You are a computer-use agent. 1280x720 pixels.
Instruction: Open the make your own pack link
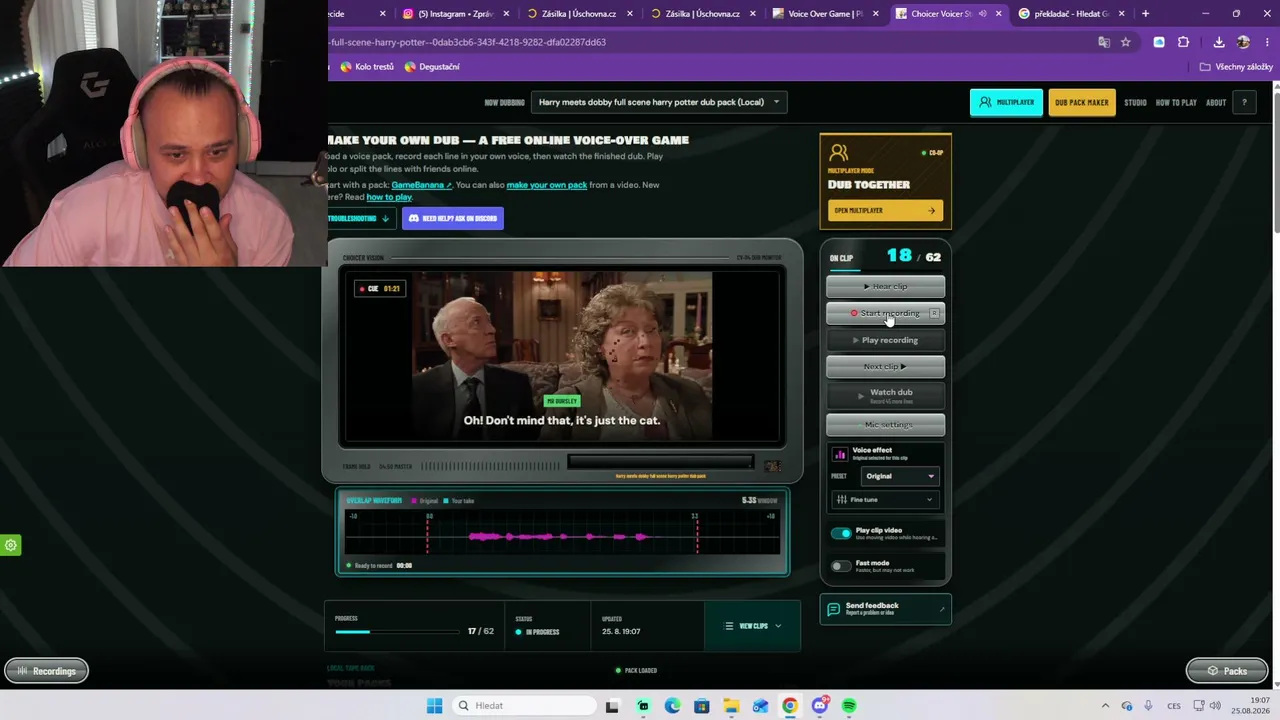[547, 185]
